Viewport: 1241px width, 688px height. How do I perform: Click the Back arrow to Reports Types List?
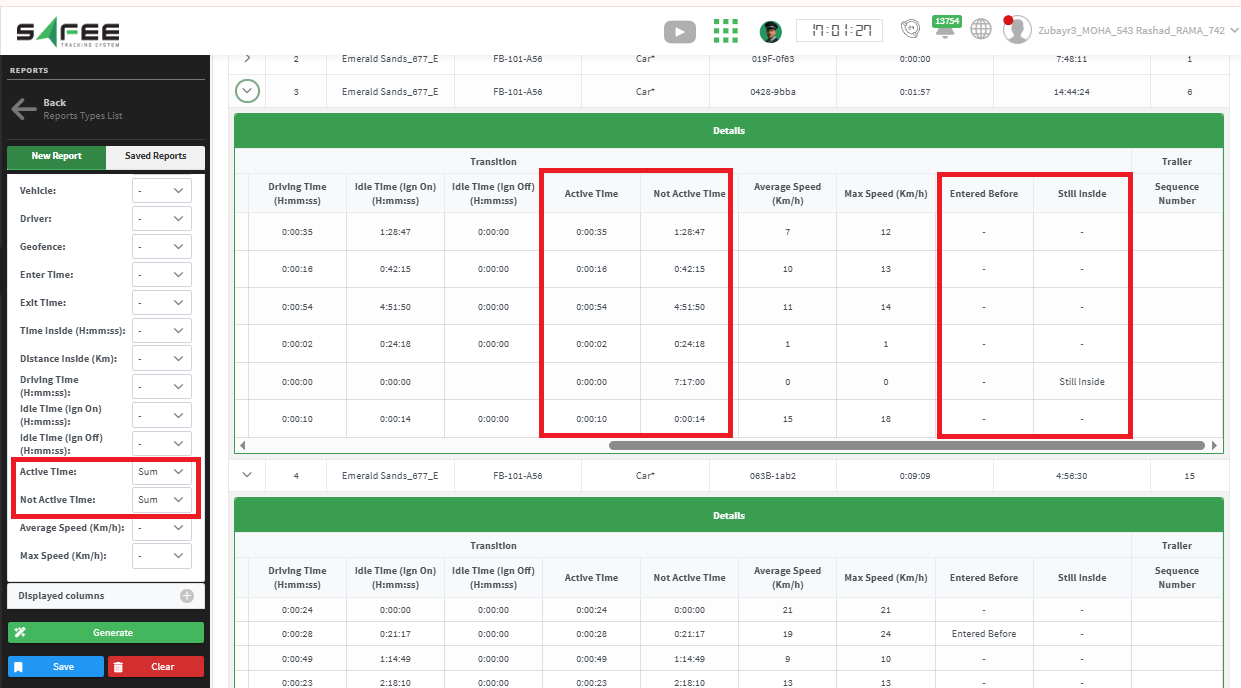24,109
